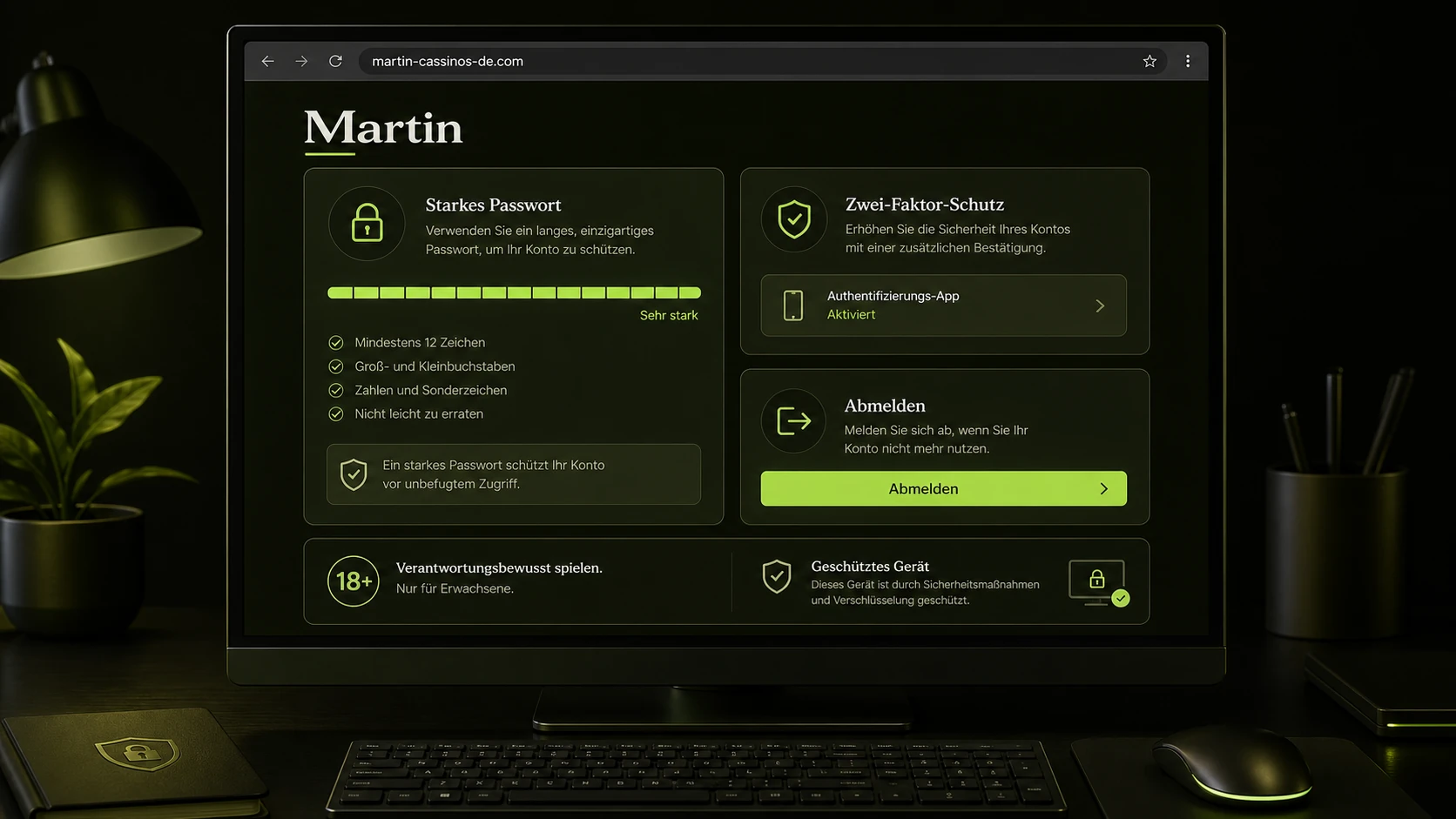This screenshot has width=1456, height=819.
Task: Click the locked monitor icon with green check
Action: point(1098,582)
